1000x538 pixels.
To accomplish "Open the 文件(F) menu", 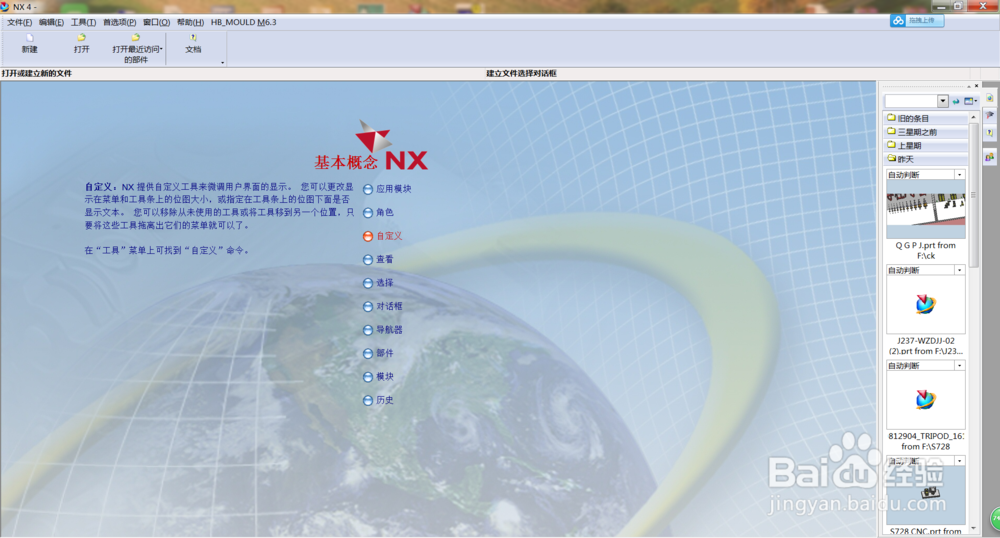I will 19,22.
